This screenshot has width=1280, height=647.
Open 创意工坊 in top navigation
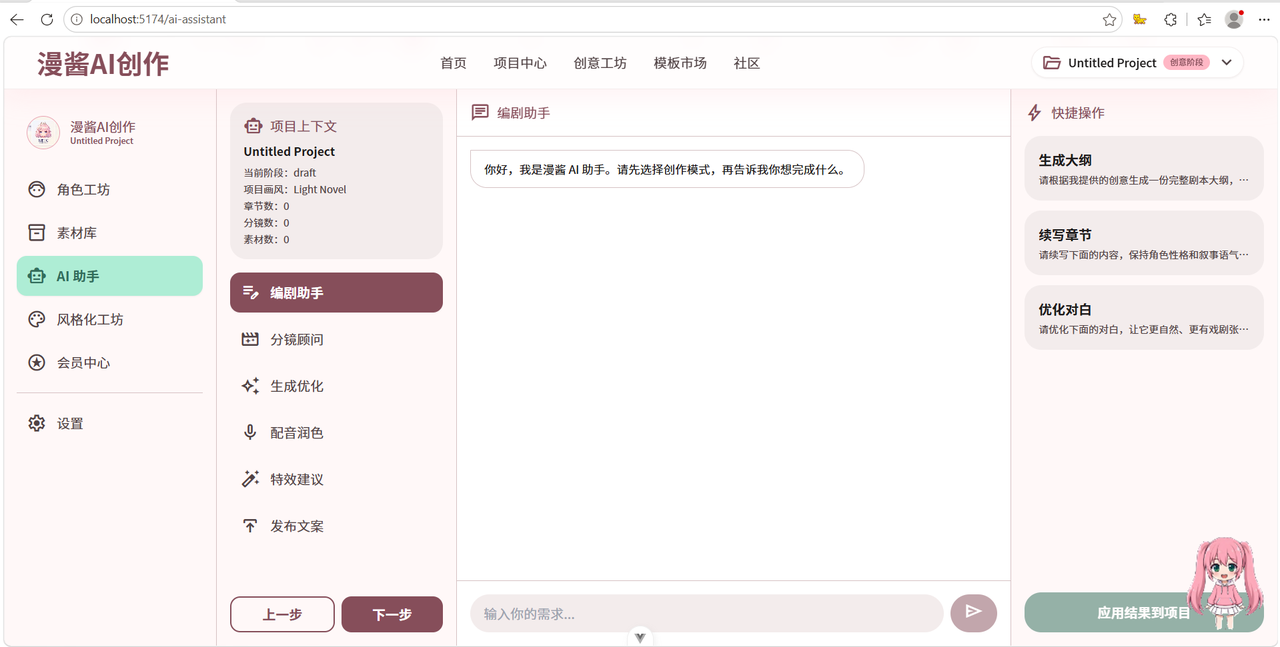click(600, 63)
